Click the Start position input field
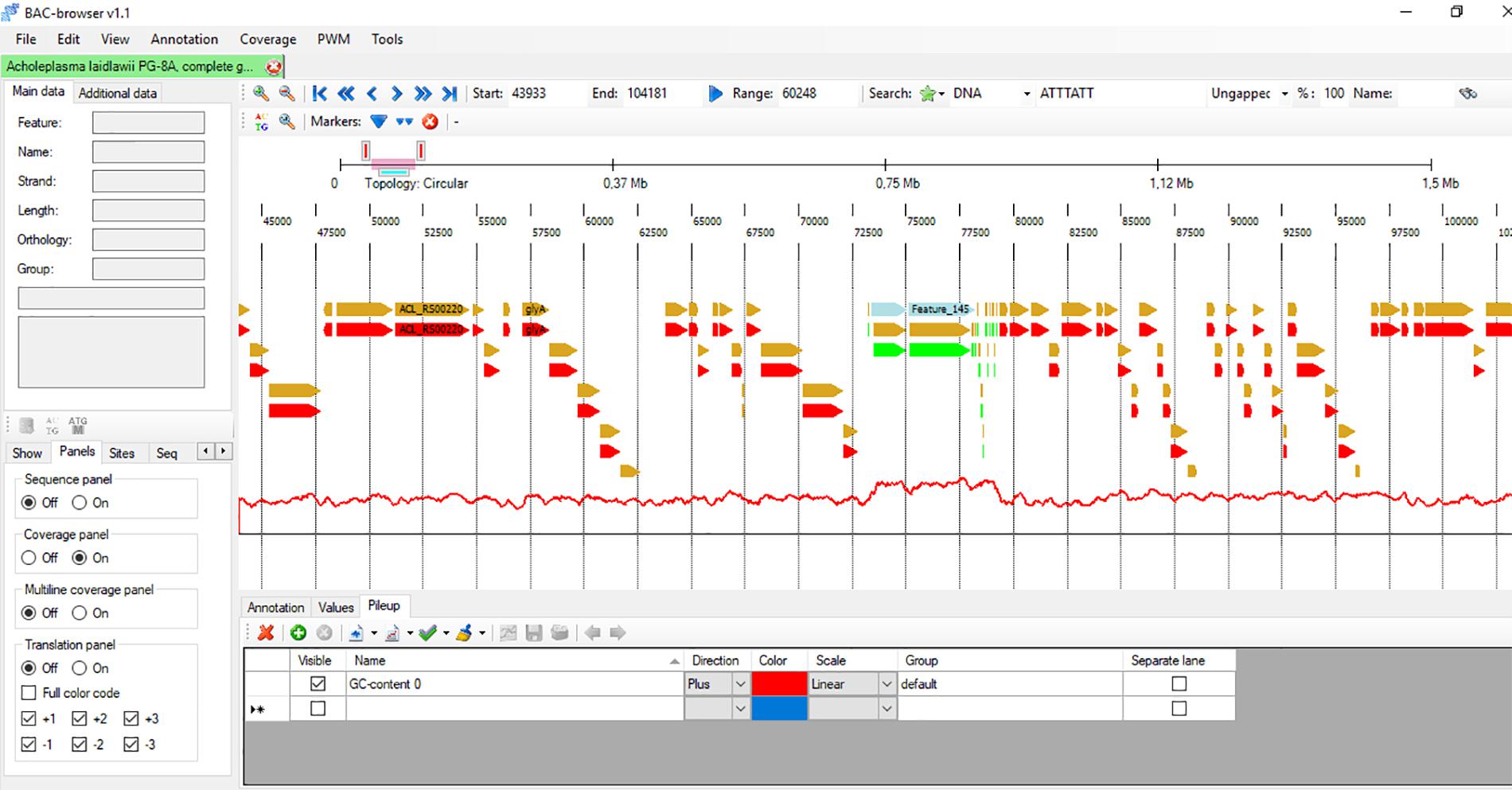The image size is (1512, 790). click(x=545, y=93)
